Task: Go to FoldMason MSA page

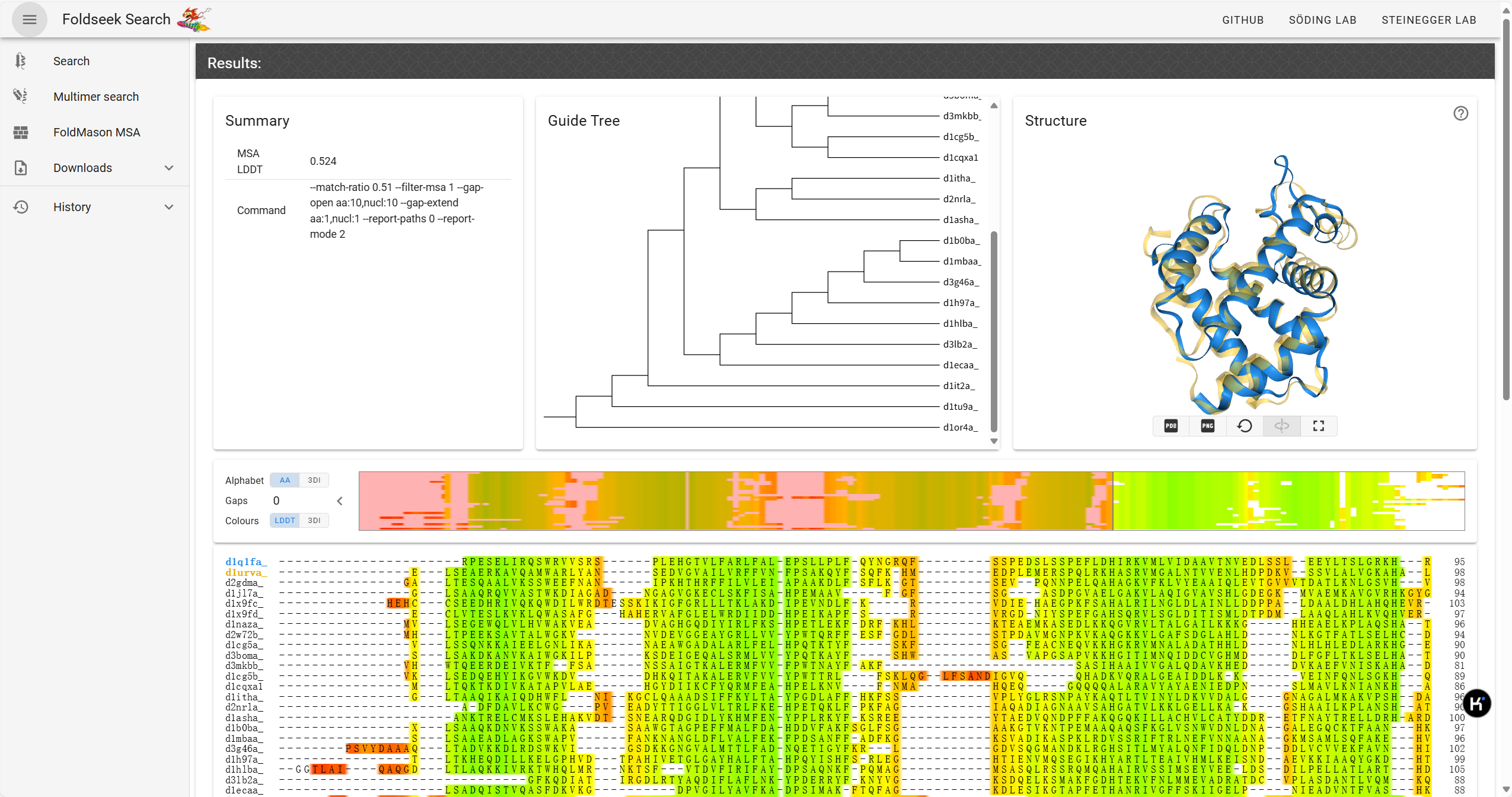Action: 96,132
